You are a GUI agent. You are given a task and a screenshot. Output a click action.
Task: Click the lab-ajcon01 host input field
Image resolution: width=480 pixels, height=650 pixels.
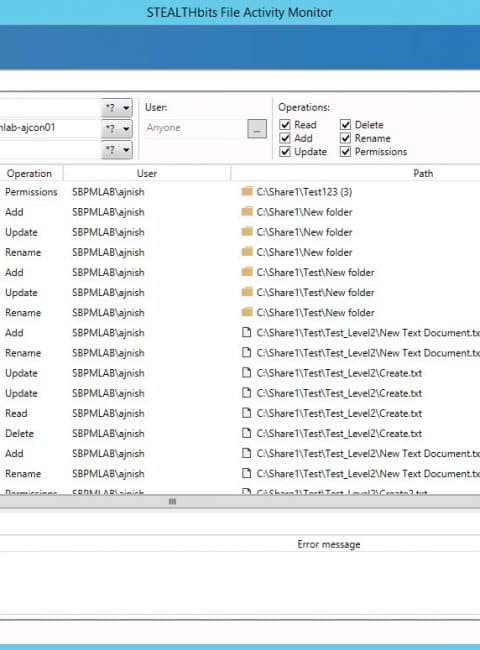[49, 128]
